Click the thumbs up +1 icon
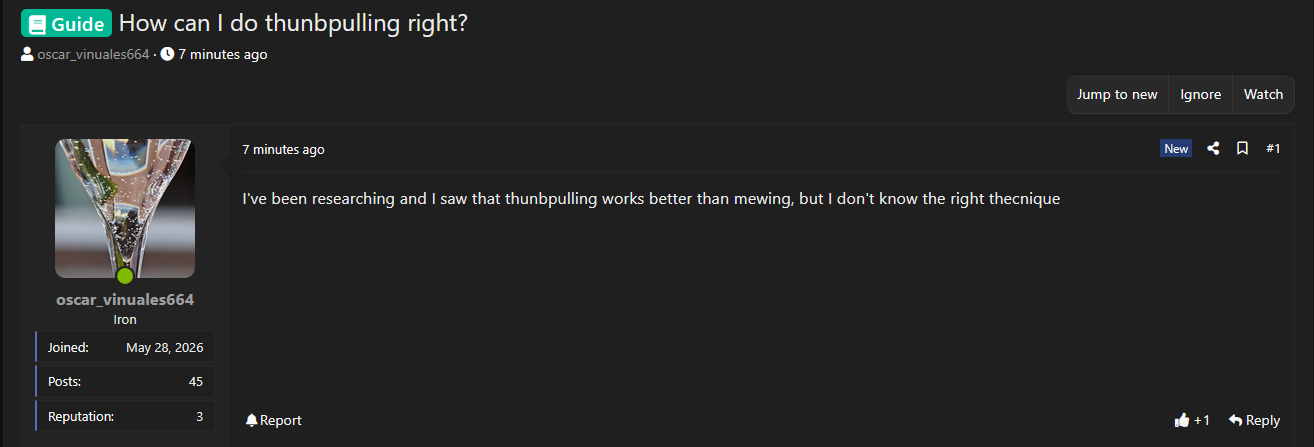Screen dimensions: 1314x447 click(1183, 420)
